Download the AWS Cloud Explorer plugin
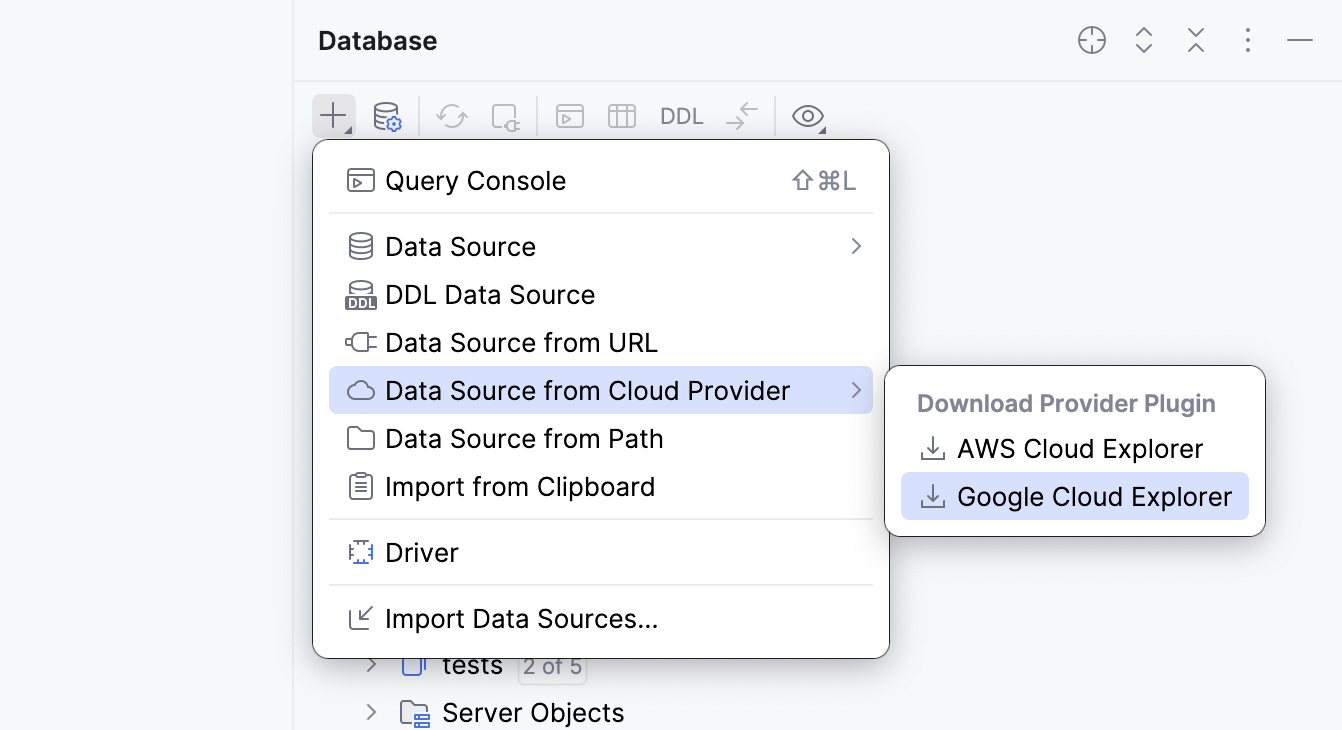 coord(1080,449)
